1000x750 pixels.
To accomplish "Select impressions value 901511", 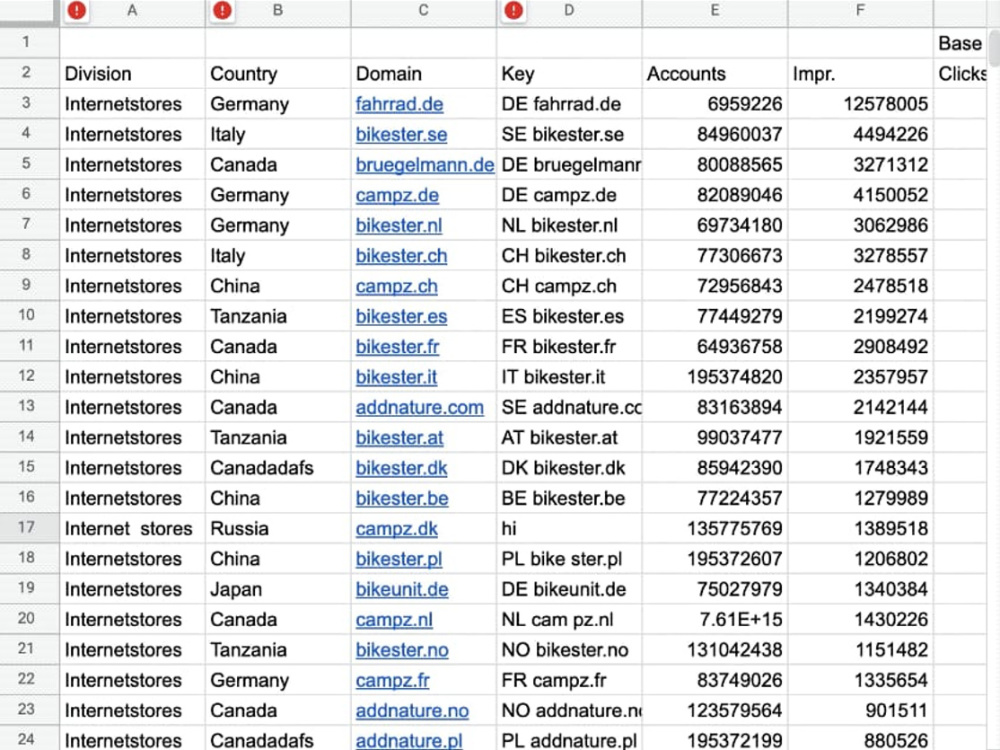I will 860,710.
